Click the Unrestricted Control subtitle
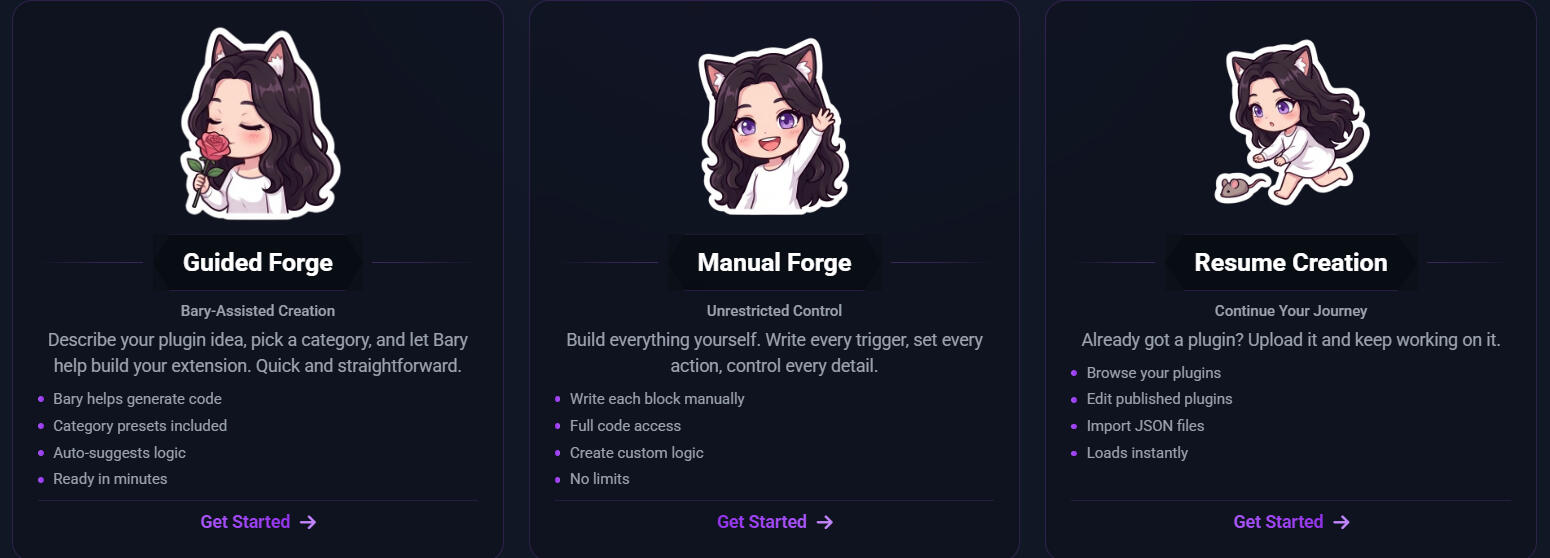The height and width of the screenshot is (558, 1550). tap(775, 311)
